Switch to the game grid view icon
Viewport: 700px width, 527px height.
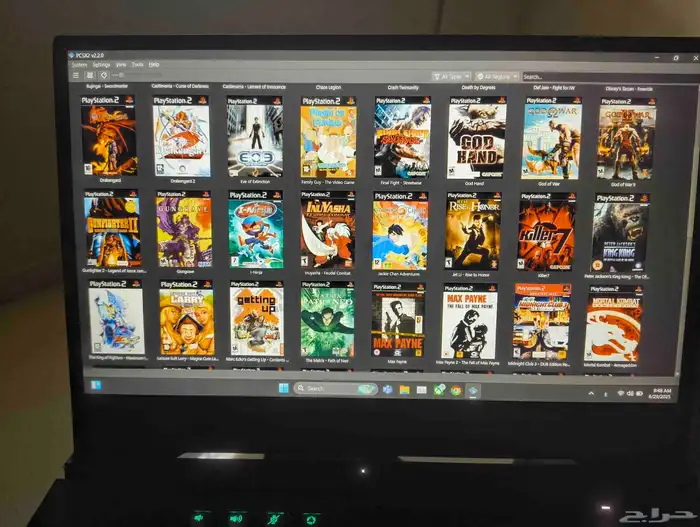(90, 75)
